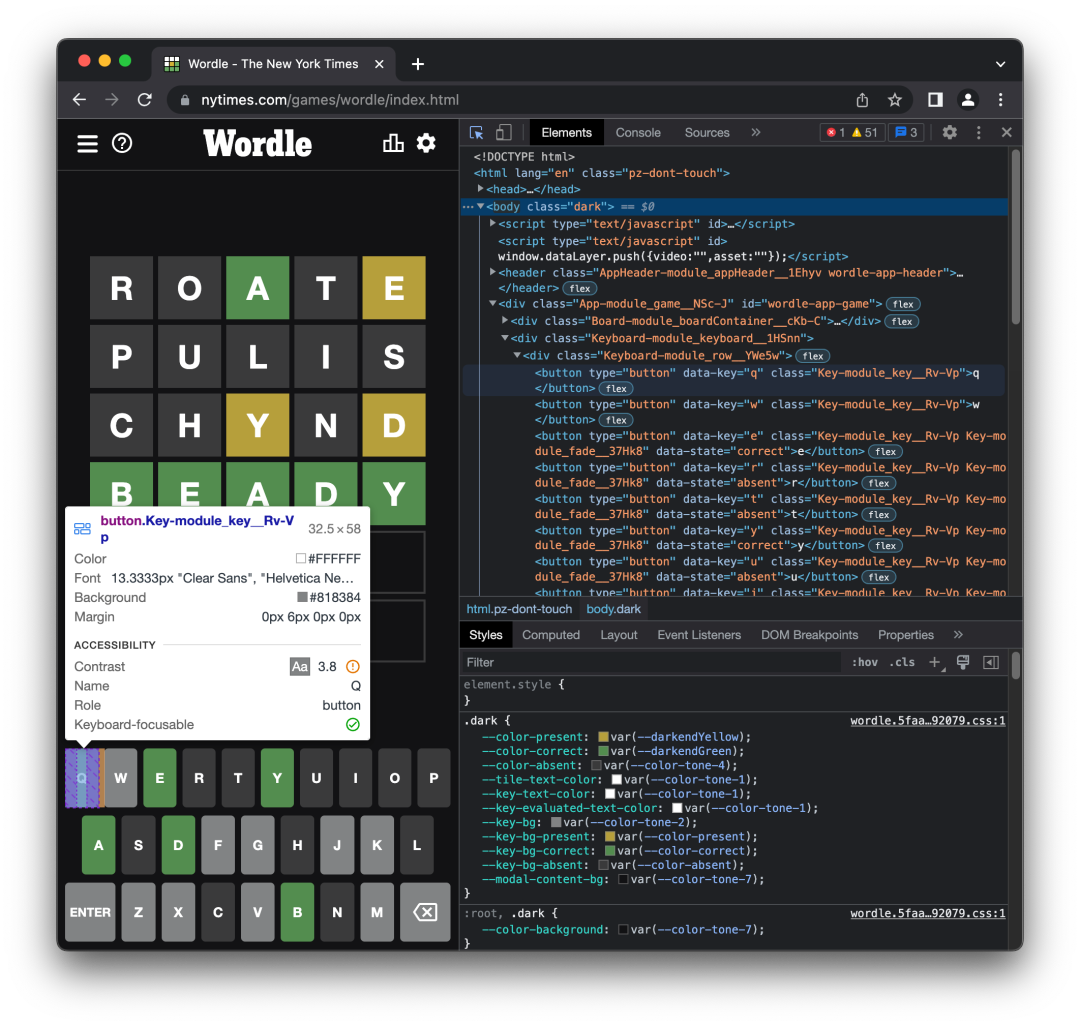1080x1026 pixels.
Task: Expand the AppHeader header element
Action: (x=492, y=273)
